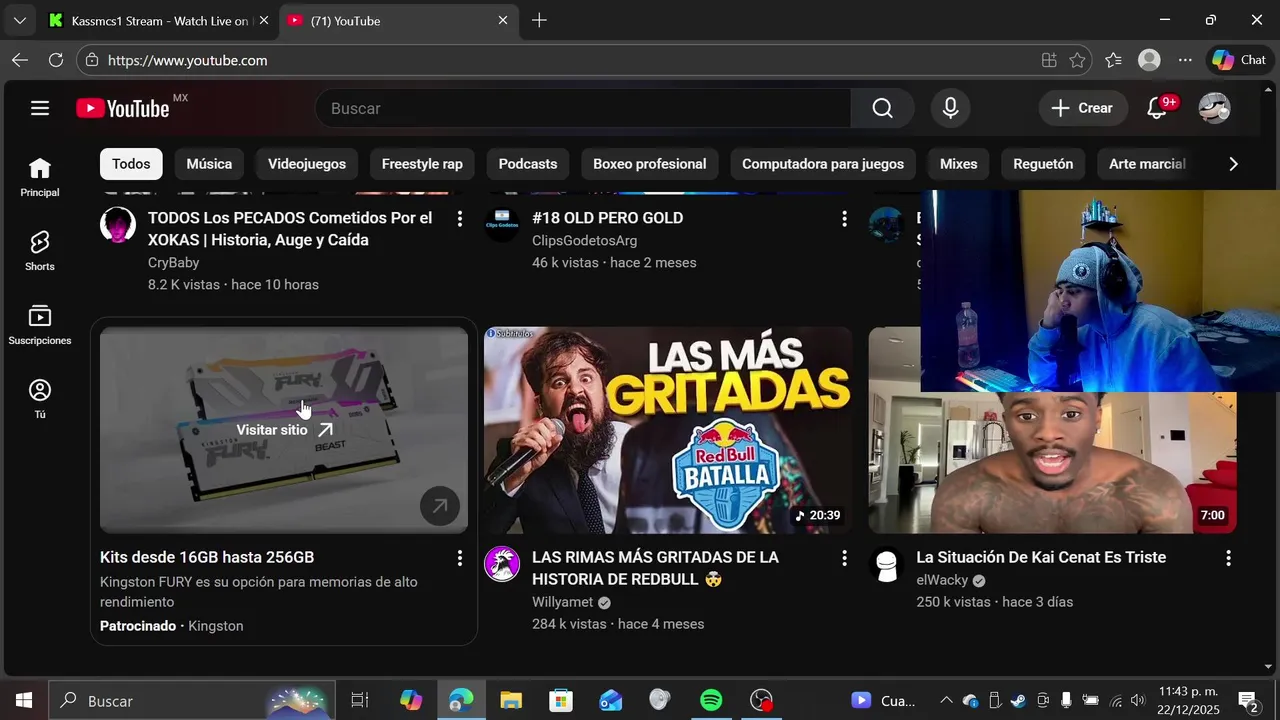The height and width of the screenshot is (720, 1280).
Task: Select the Videojuegos chip
Action: click(307, 164)
